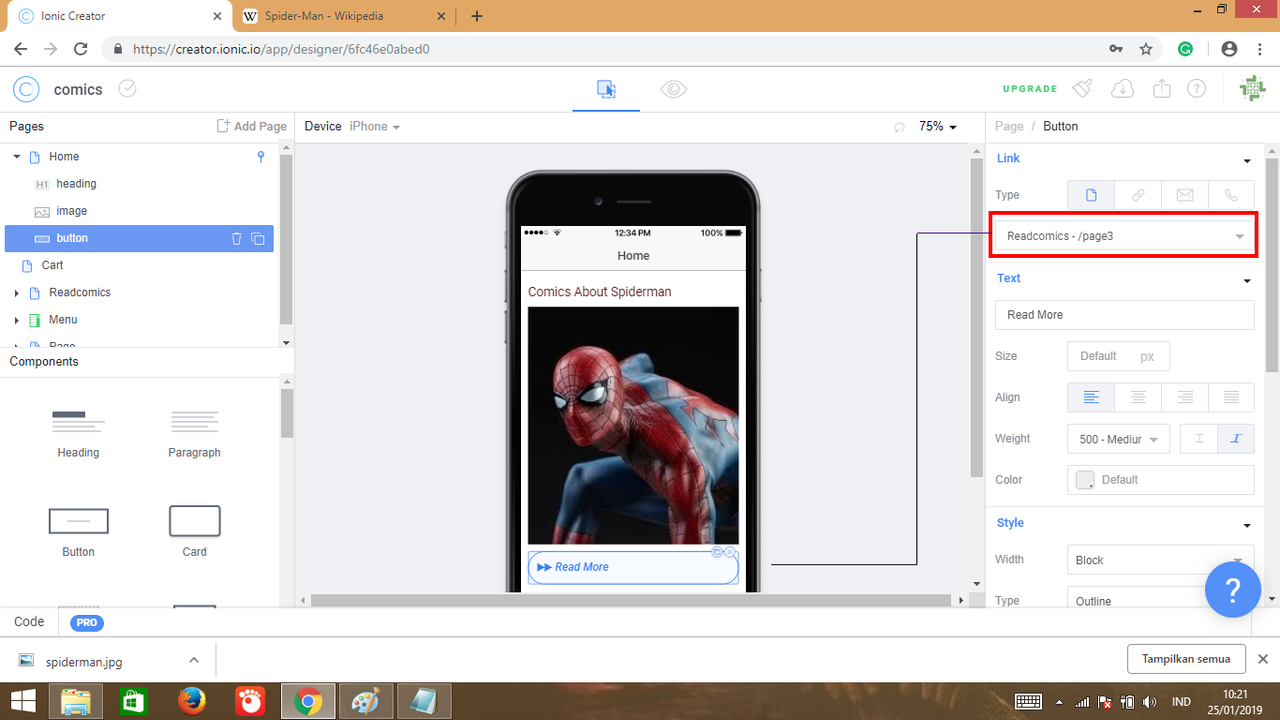Screen dimensions: 1280x720
Task: Set link type to URL chain
Action: (1138, 195)
